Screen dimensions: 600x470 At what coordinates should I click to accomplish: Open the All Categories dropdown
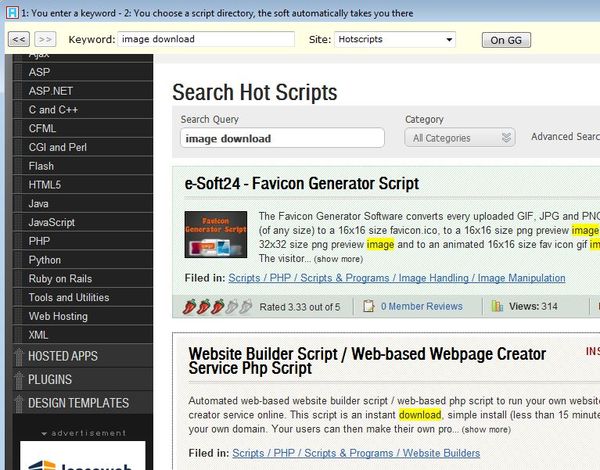click(460, 138)
